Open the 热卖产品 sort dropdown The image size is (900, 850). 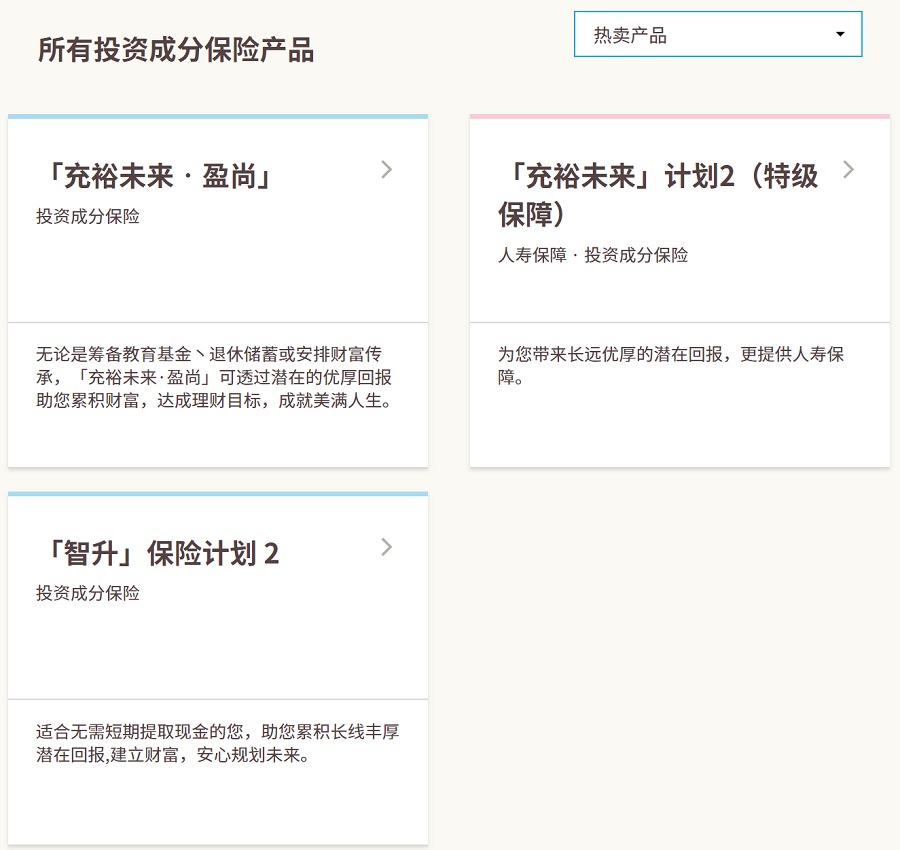click(717, 35)
